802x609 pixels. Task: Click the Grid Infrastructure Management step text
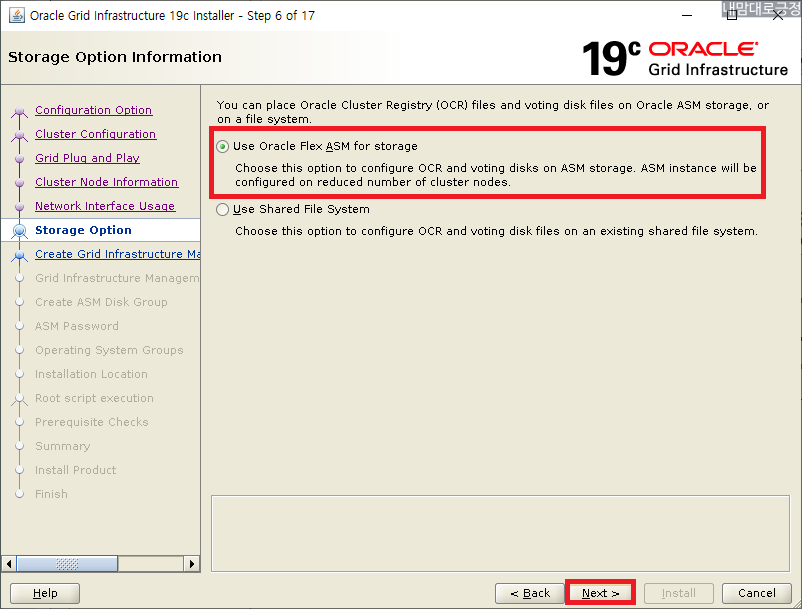[117, 278]
